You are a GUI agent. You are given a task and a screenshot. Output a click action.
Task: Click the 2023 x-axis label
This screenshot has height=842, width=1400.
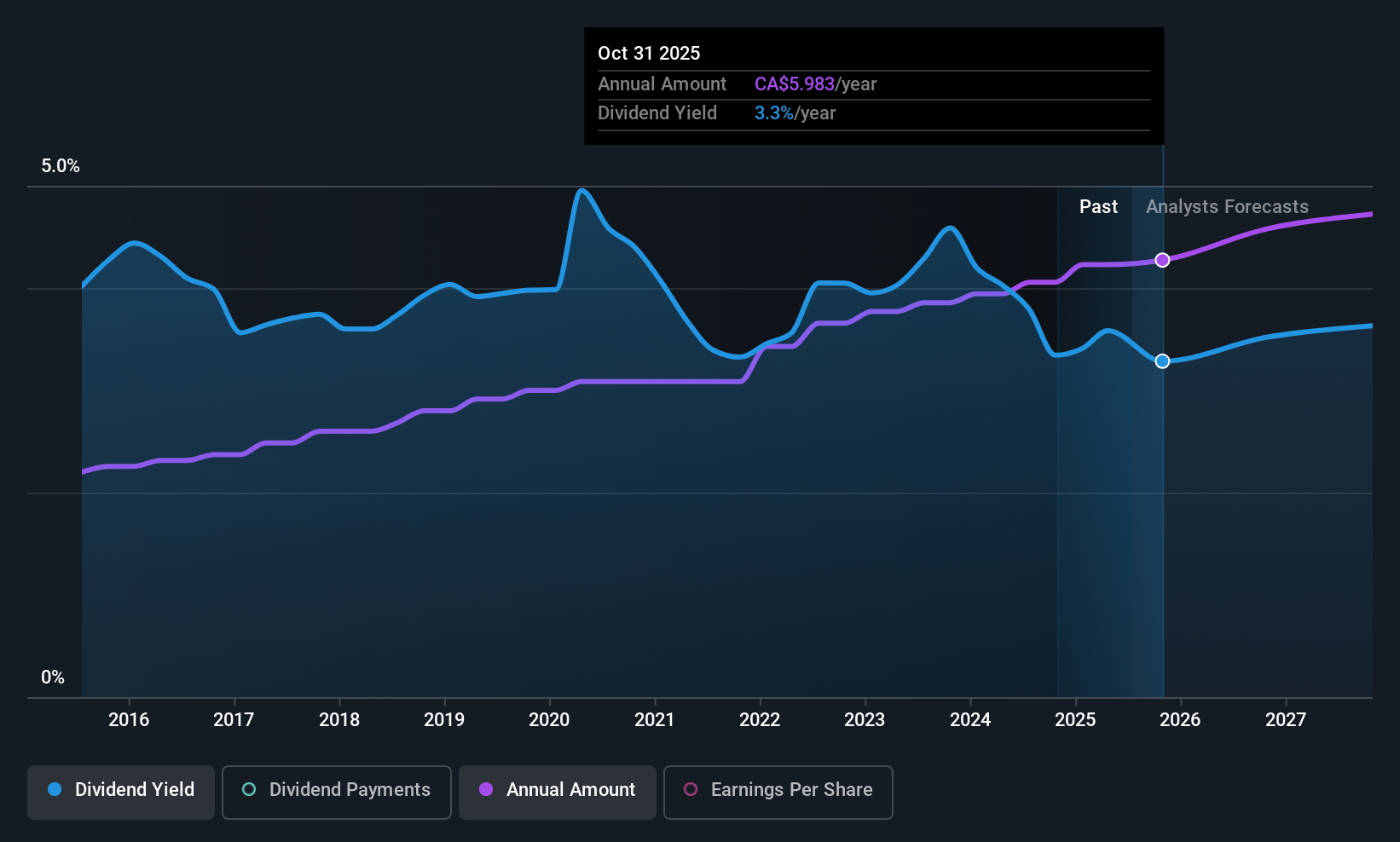(865, 720)
